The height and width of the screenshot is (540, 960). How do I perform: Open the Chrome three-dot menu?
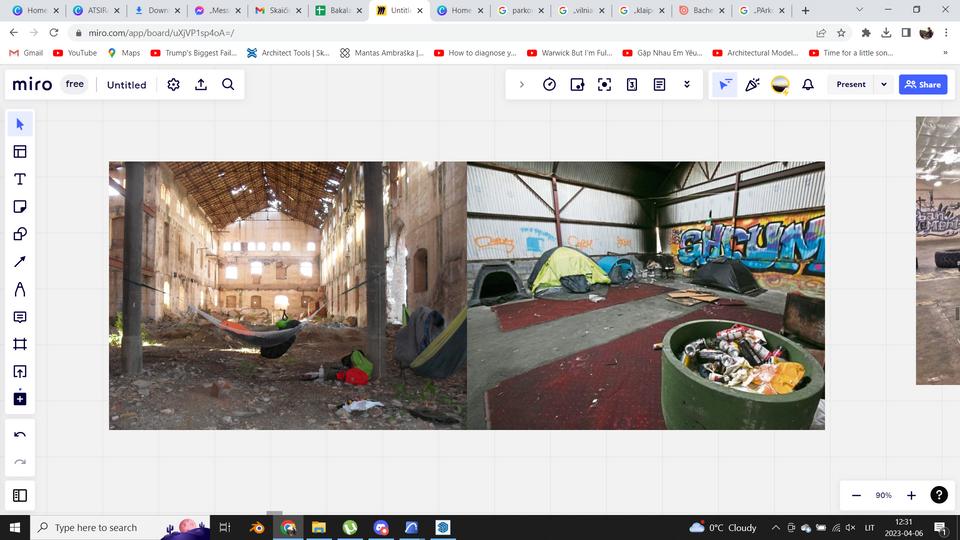click(946, 32)
